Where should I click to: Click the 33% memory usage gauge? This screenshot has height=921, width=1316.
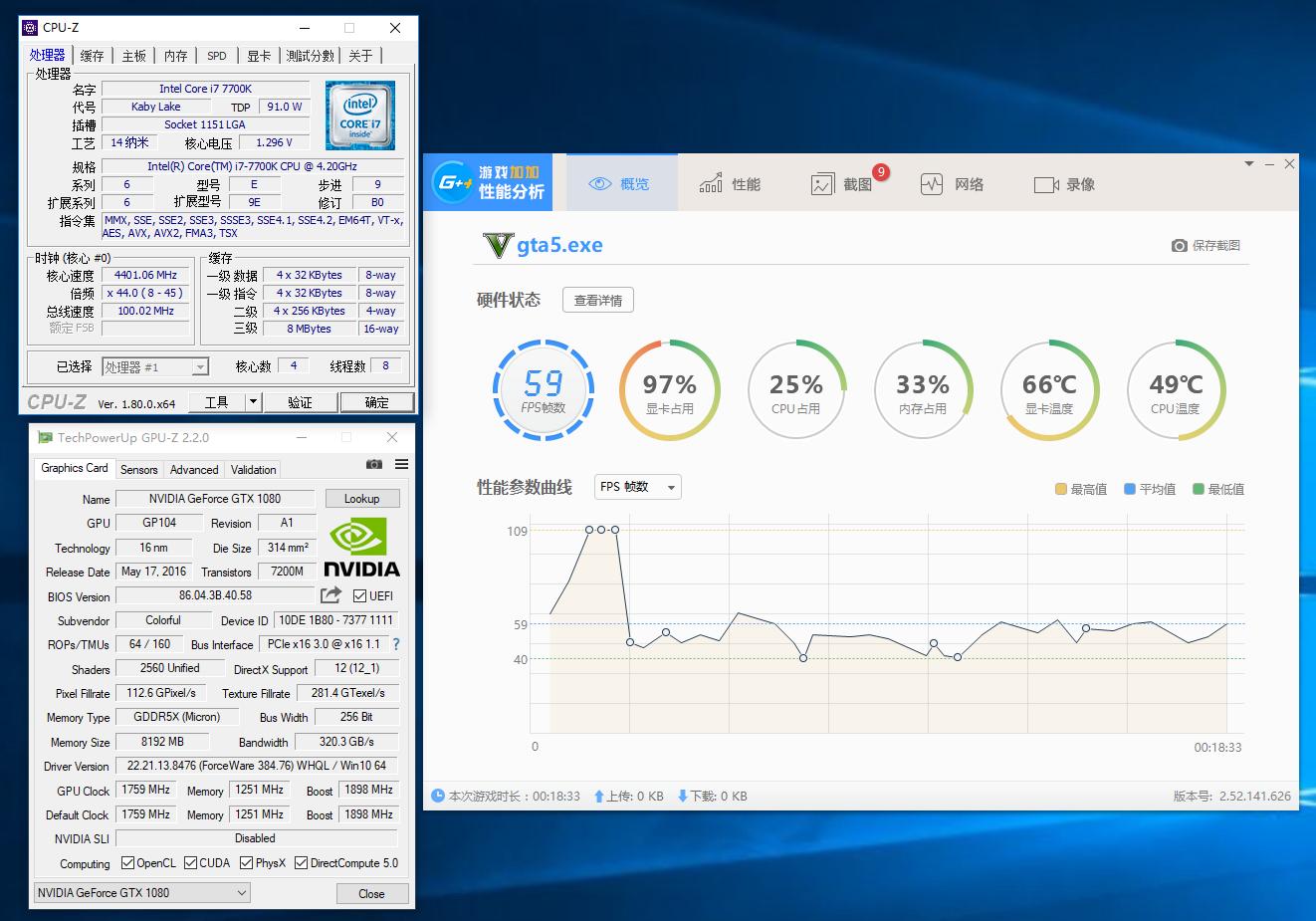tap(923, 390)
